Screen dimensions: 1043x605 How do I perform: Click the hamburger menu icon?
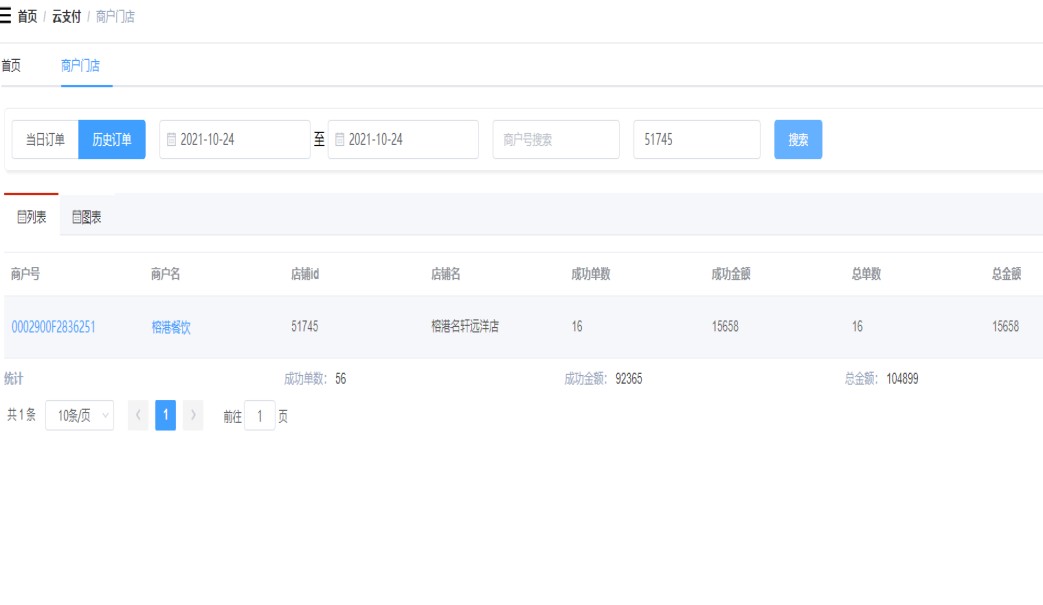click(6, 16)
